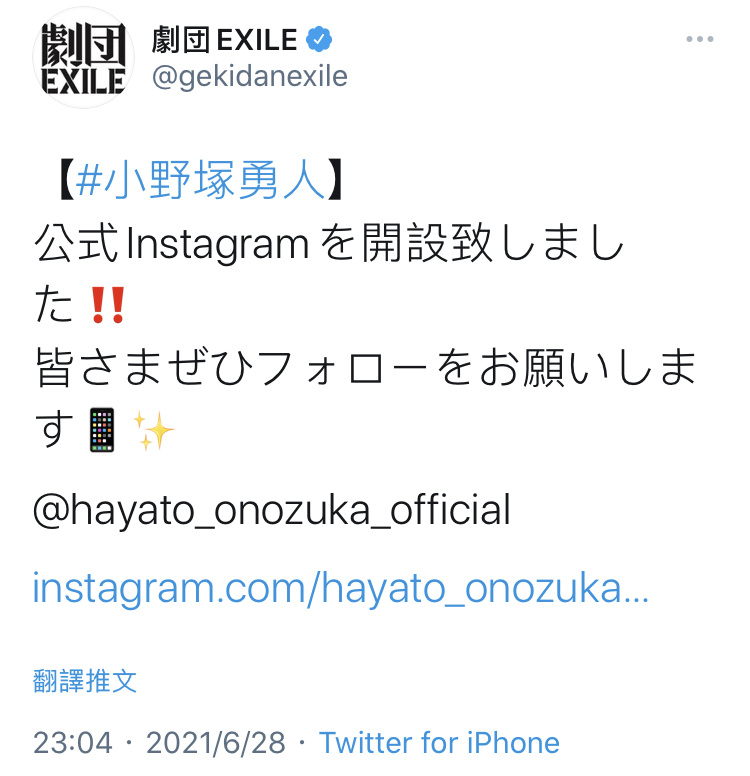Tap the @hayato_onozuka_official mention text
Screen dimensions: 750x776
[x=271, y=510]
